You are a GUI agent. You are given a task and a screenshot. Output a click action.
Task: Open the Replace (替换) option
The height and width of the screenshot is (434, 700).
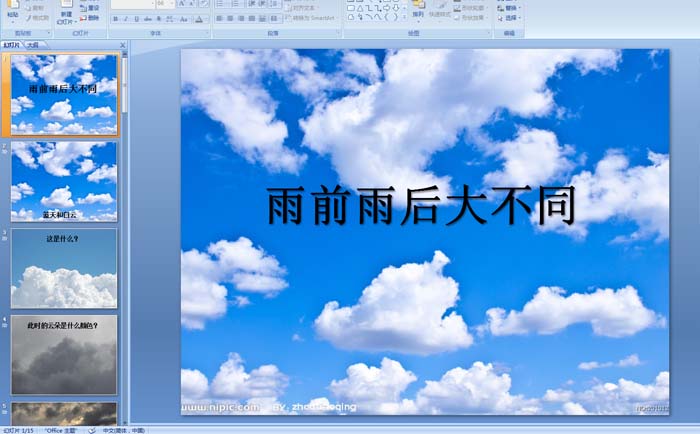[508, 8]
